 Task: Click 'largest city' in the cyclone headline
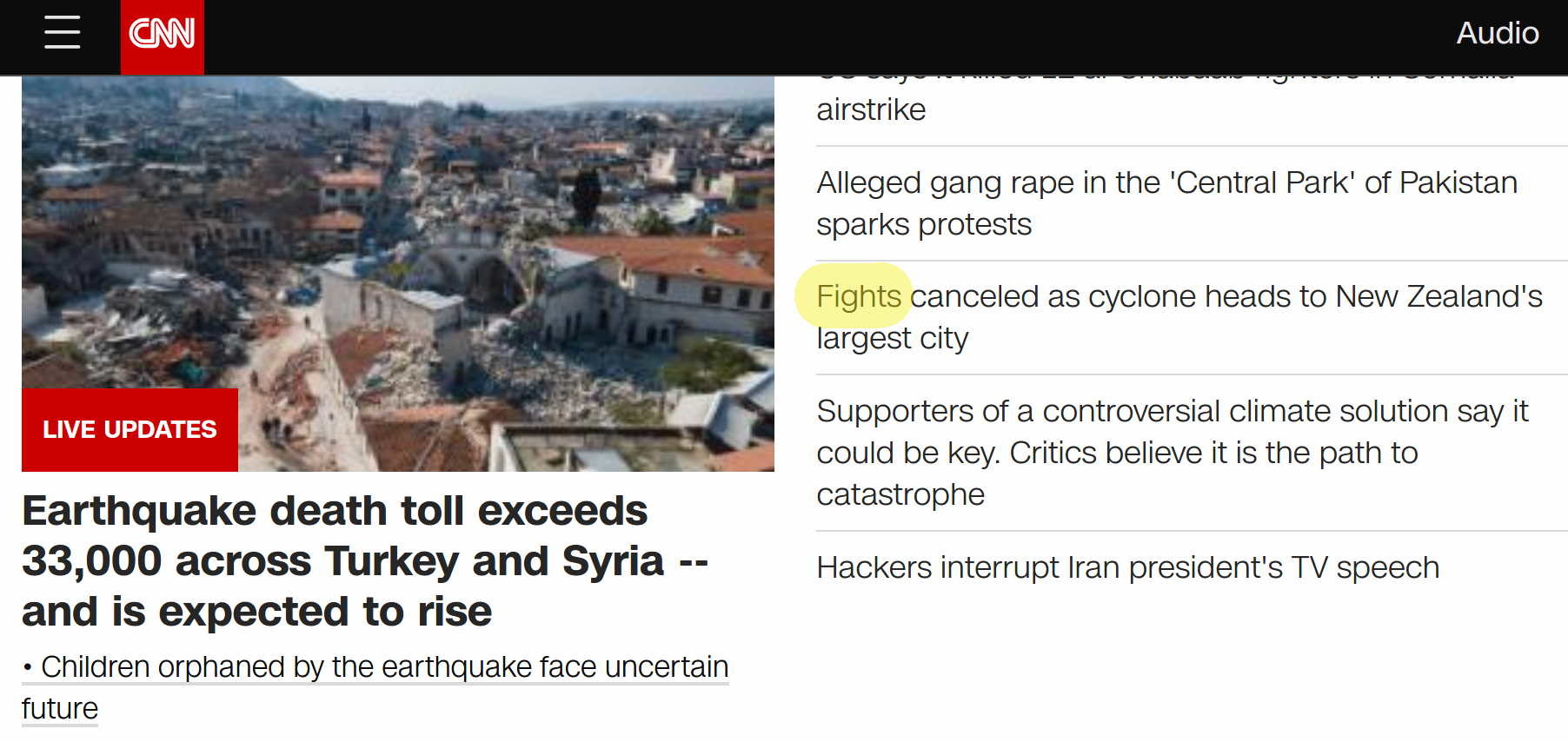coord(892,339)
